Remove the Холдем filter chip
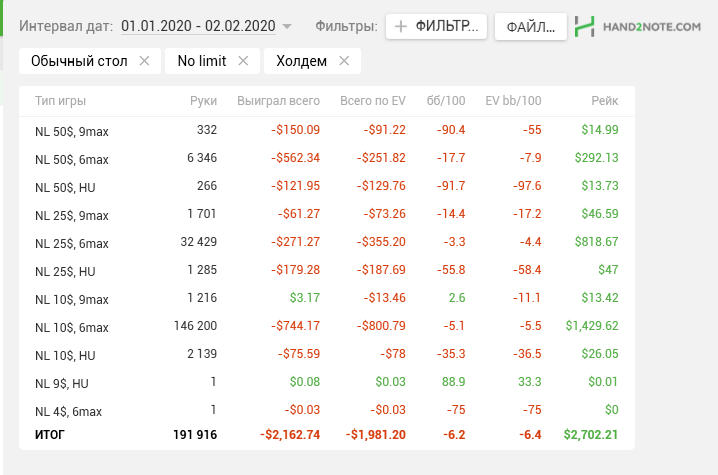This screenshot has width=718, height=475. tap(344, 61)
